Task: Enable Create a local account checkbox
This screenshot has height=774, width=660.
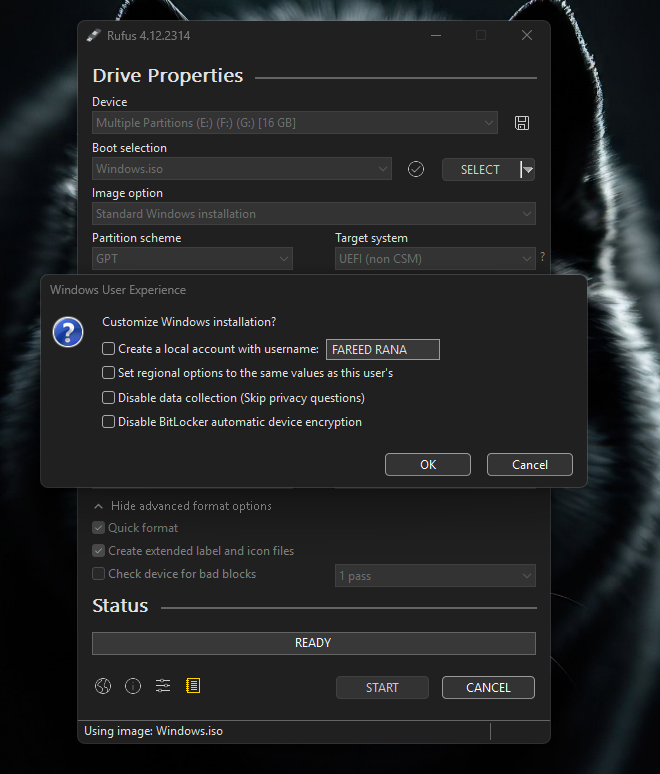Action: pos(109,349)
